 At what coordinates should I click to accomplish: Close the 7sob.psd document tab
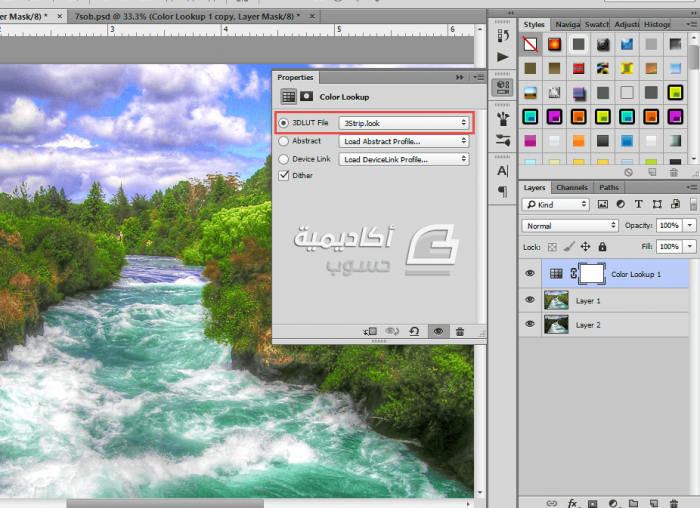(312, 17)
